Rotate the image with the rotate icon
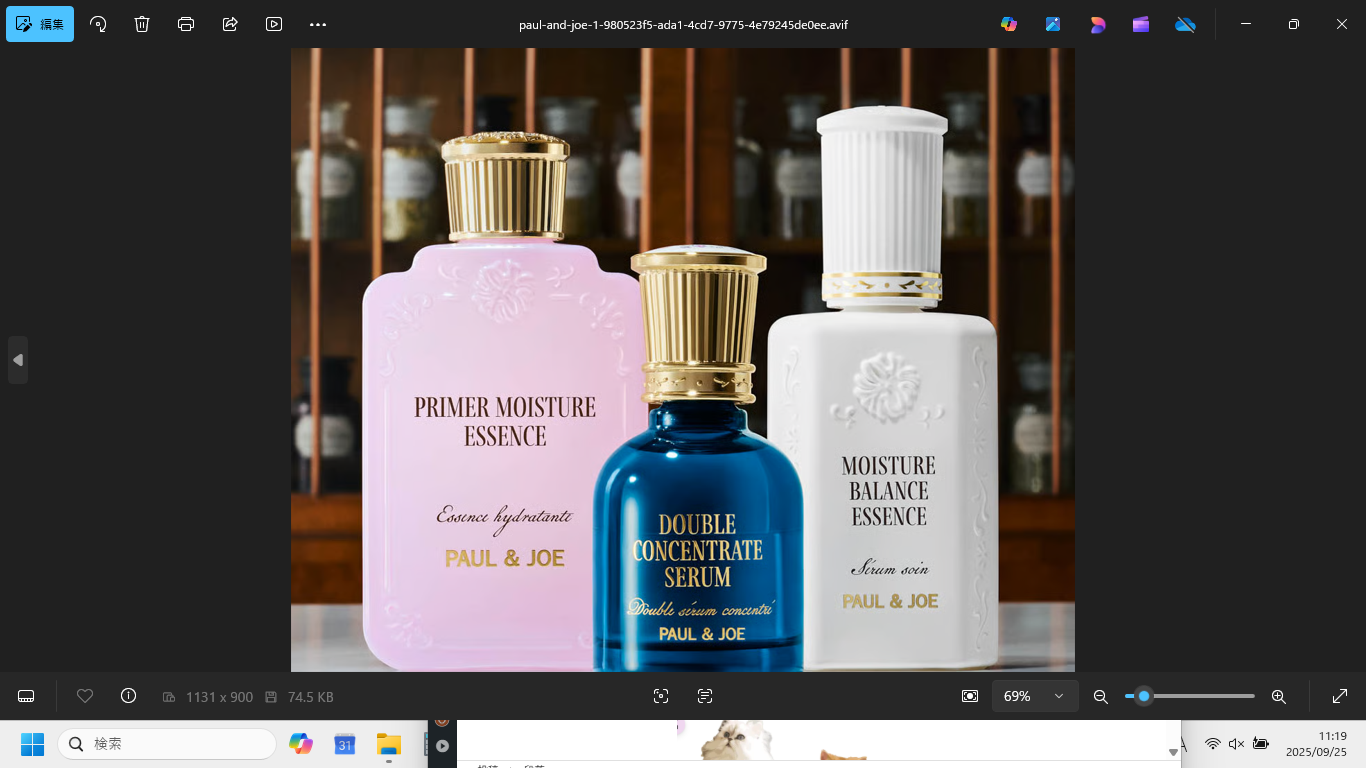 click(98, 24)
